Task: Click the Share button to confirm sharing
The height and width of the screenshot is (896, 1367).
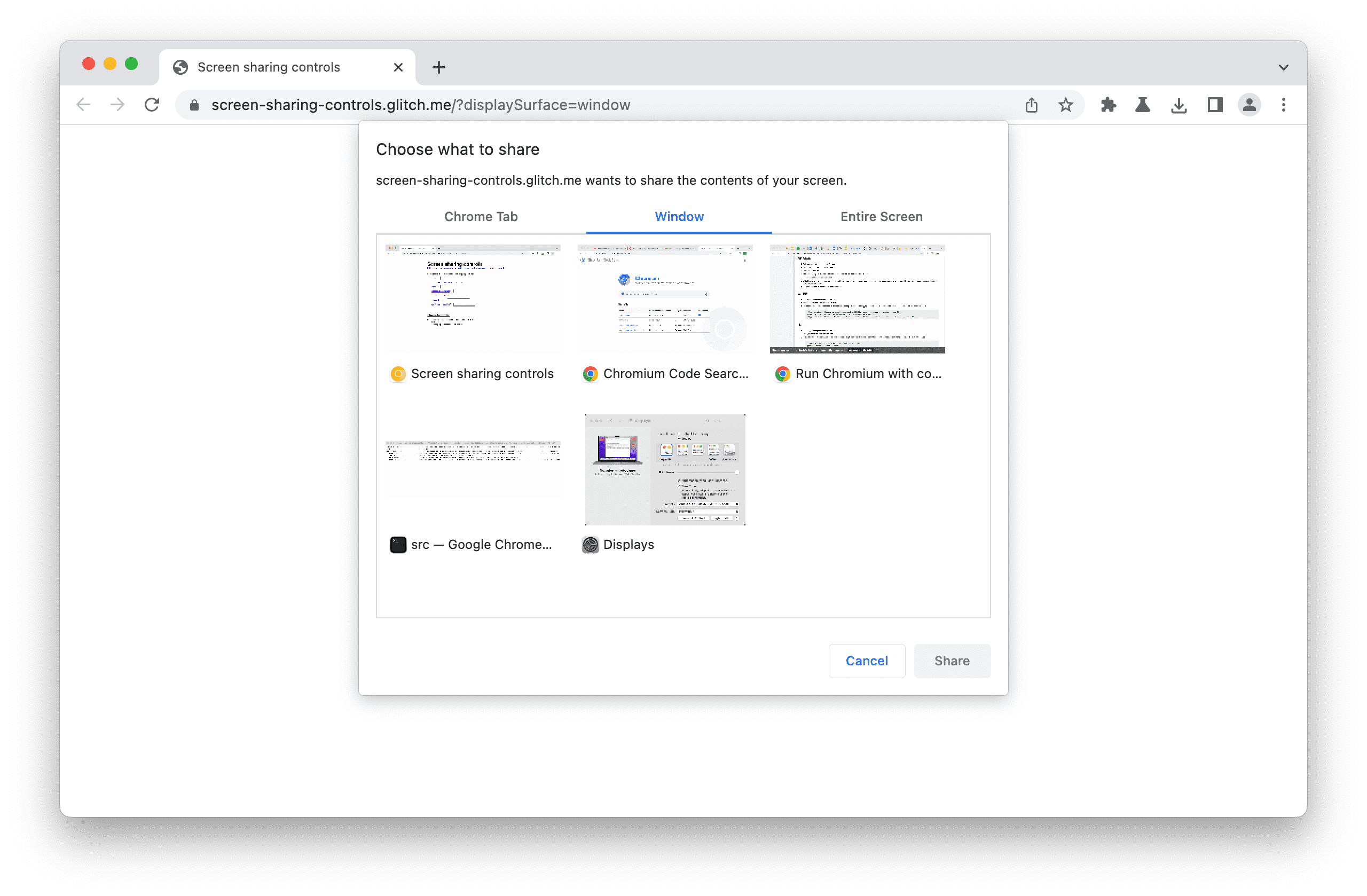Action: (x=951, y=659)
